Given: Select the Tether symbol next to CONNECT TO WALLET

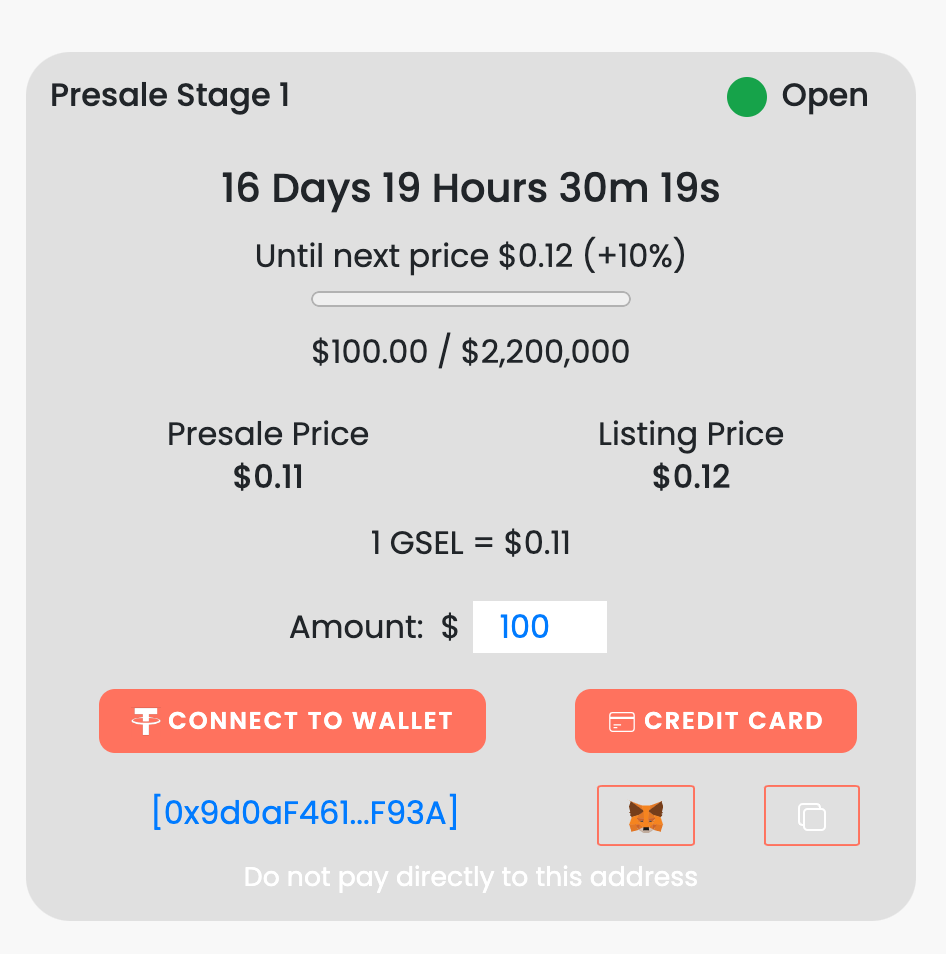Looking at the screenshot, I should (x=144, y=721).
